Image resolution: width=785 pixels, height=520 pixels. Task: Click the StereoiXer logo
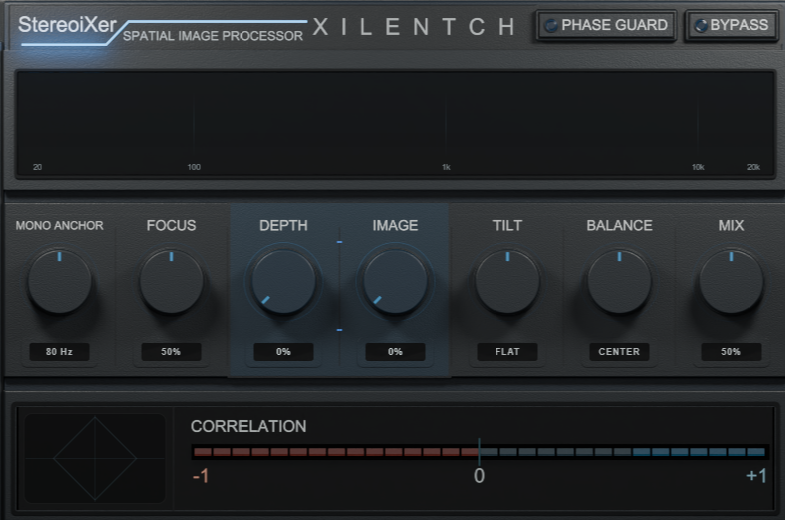67,25
